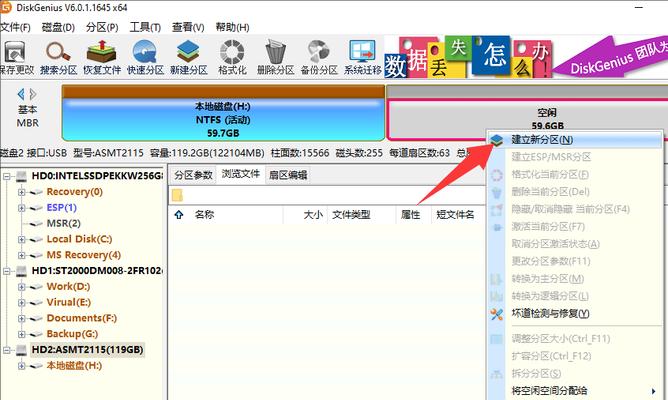The width and height of the screenshot is (668, 400).
Task: Sort by the 大小 column header
Action: coord(313,215)
